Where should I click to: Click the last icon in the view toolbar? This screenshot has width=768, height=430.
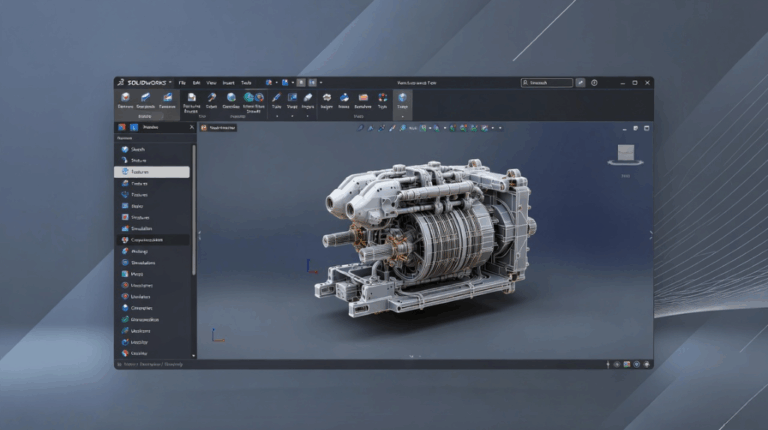(x=485, y=128)
